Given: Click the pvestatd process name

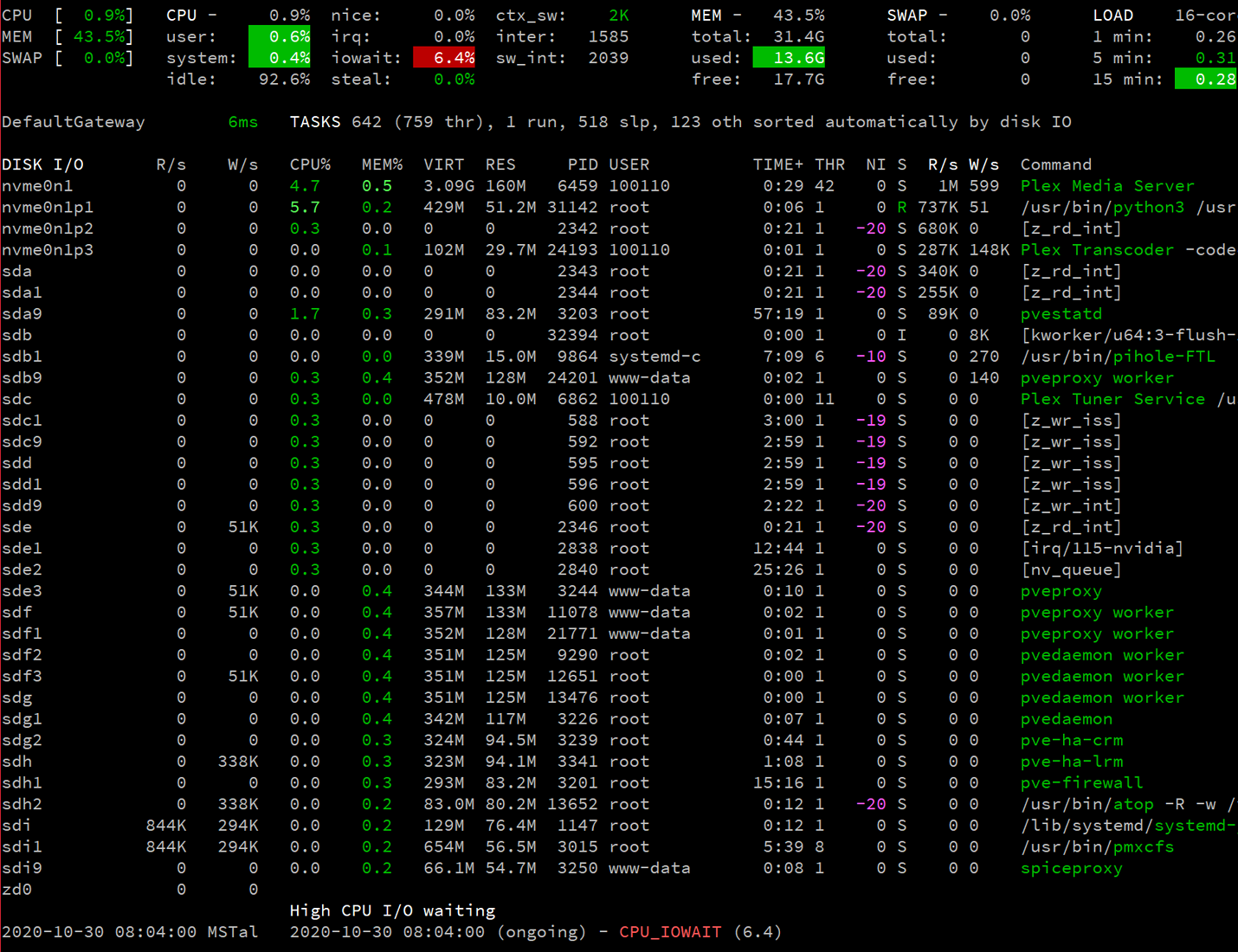Looking at the screenshot, I should (1061, 314).
